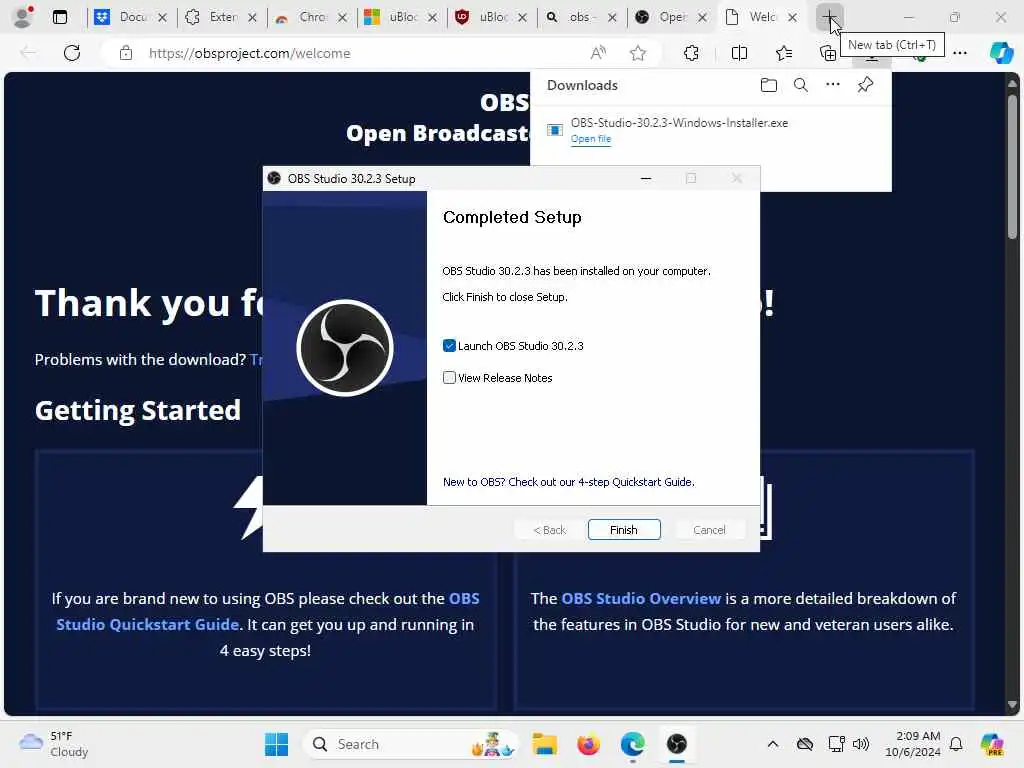Open network status icon in tray

click(836, 744)
